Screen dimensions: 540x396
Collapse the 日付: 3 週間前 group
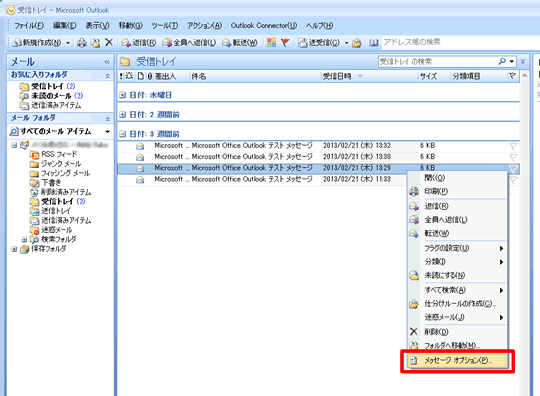123,134
